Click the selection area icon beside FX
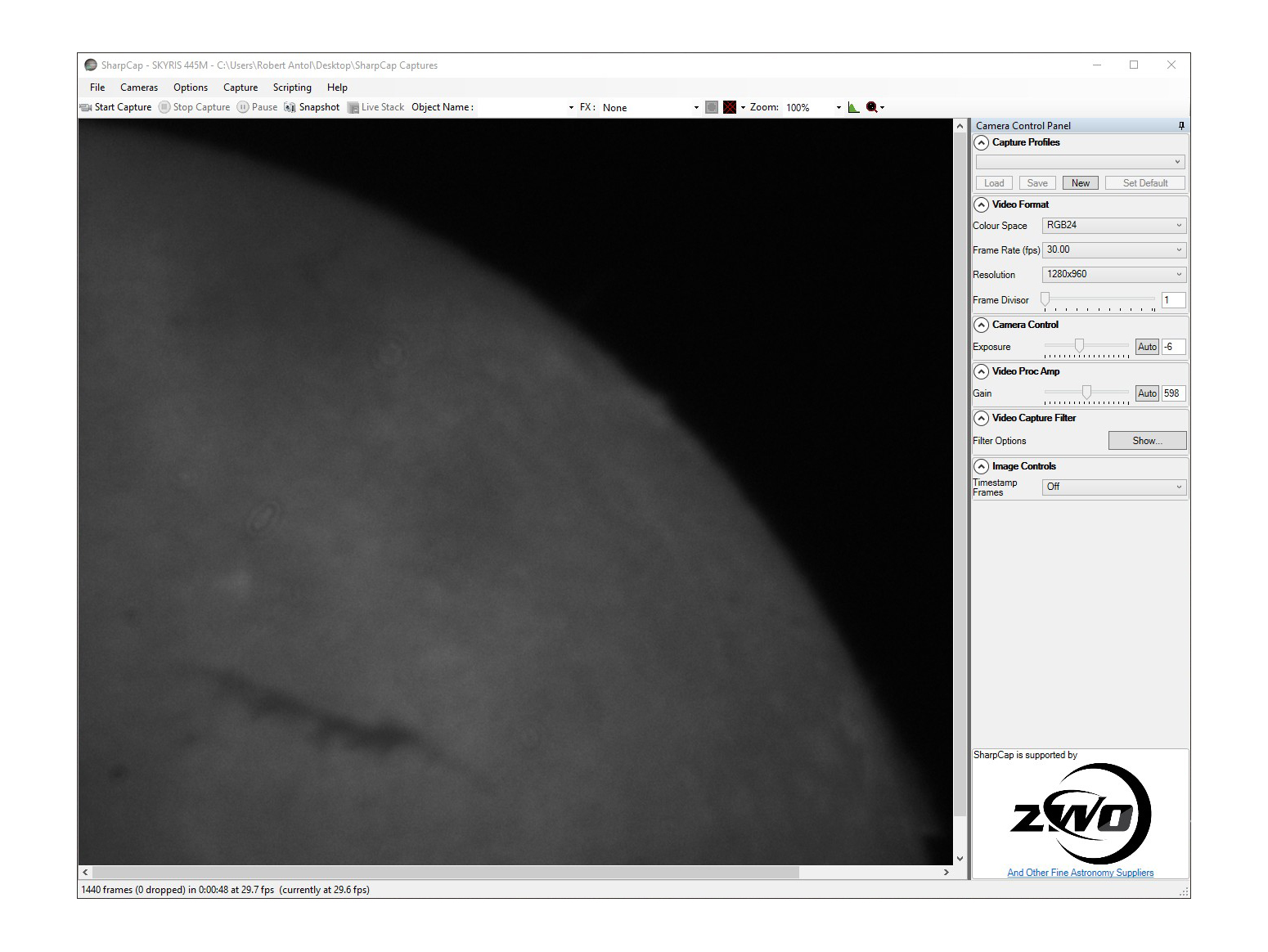The height and width of the screenshot is (952, 1268). point(712,107)
